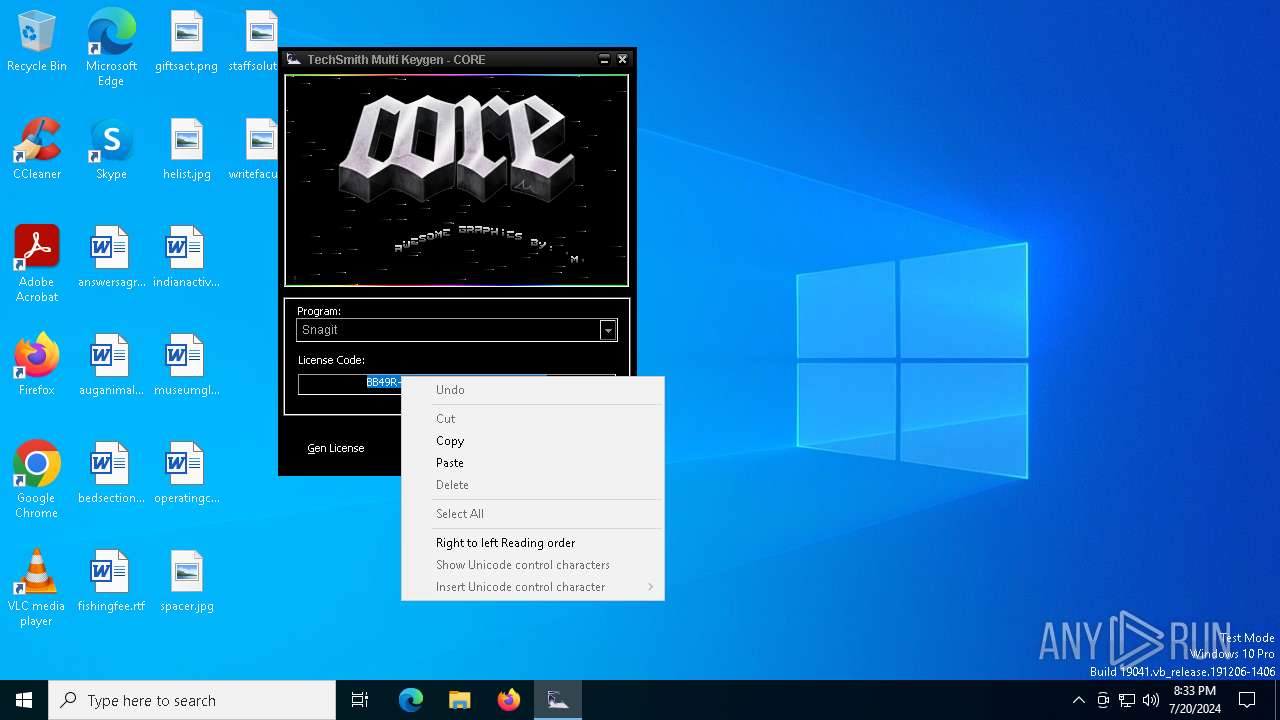This screenshot has width=1280, height=720.
Task: Select the auganimal Word document
Action: click(x=111, y=364)
